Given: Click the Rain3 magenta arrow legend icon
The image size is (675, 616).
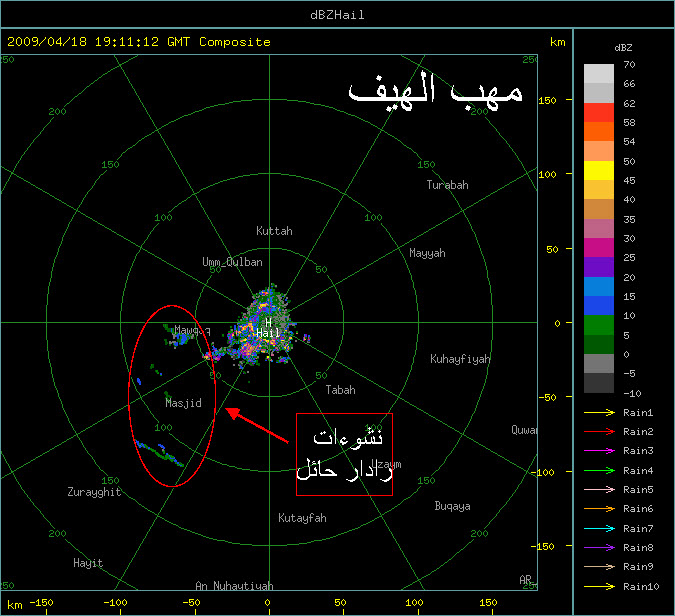Looking at the screenshot, I should 599,451.
